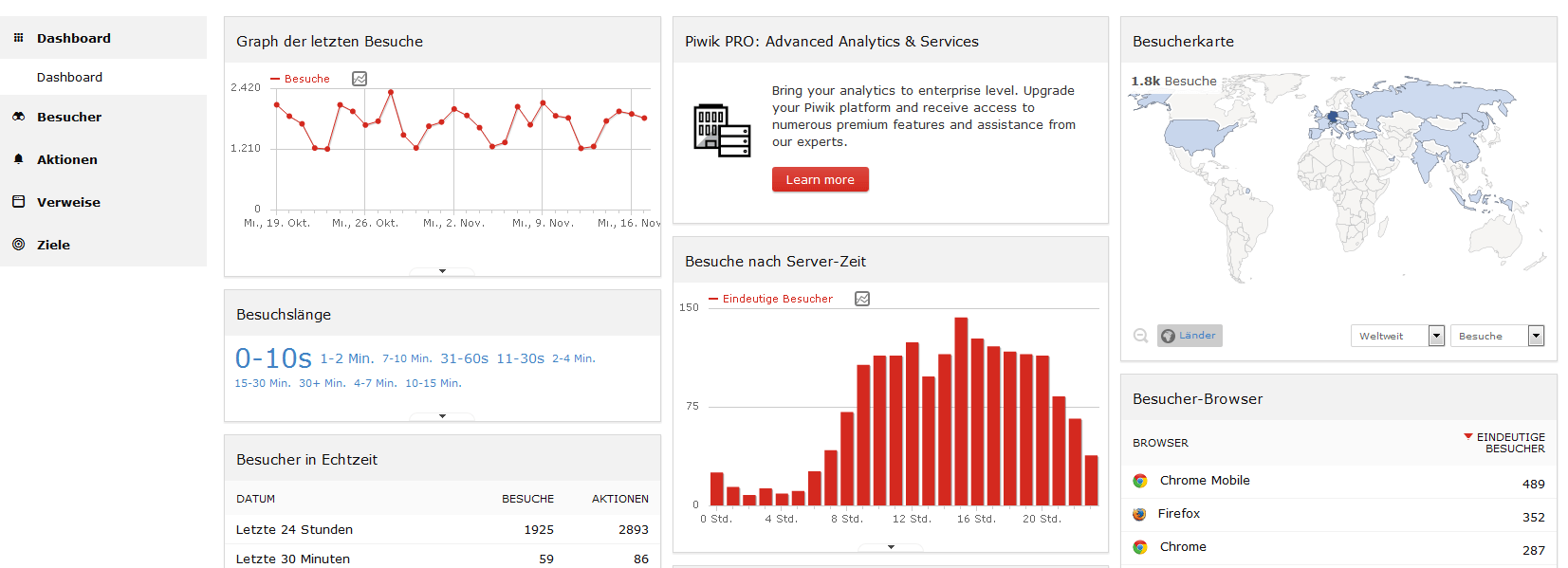Open the Weltweit region dropdown
This screenshot has height=568, width=1568.
coord(1397,336)
